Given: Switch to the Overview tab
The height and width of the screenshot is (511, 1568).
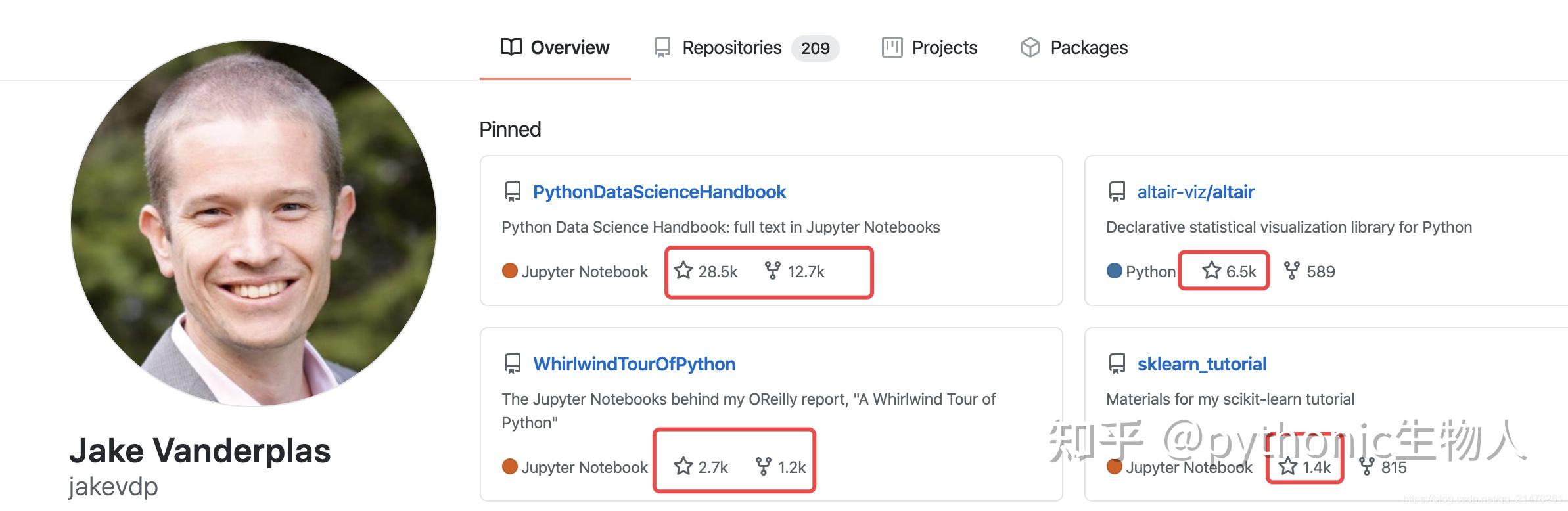Looking at the screenshot, I should click(x=555, y=47).
